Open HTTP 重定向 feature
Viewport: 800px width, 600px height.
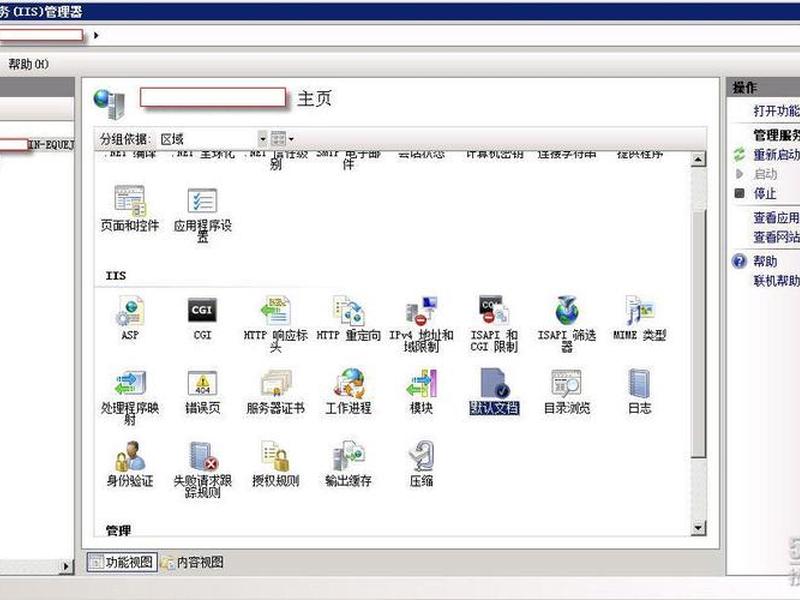(348, 318)
